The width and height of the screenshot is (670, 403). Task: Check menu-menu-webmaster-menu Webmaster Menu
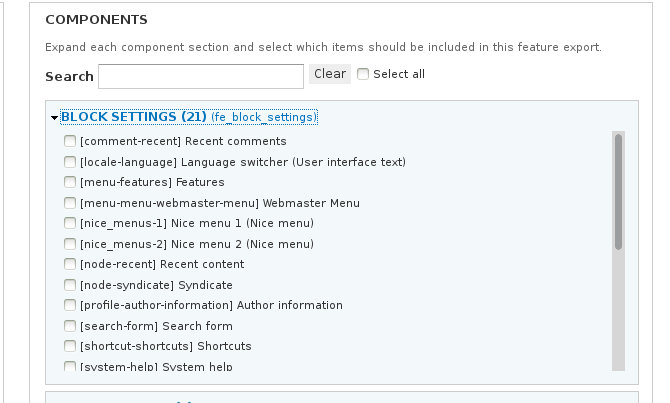pos(70,203)
